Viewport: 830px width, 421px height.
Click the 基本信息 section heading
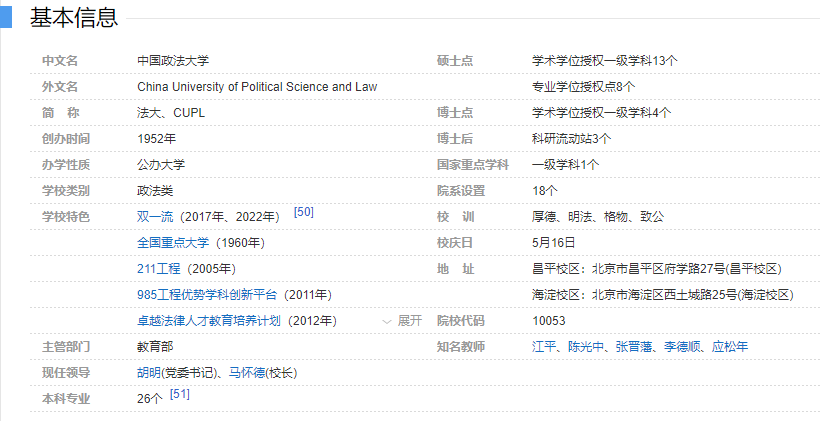click(73, 17)
